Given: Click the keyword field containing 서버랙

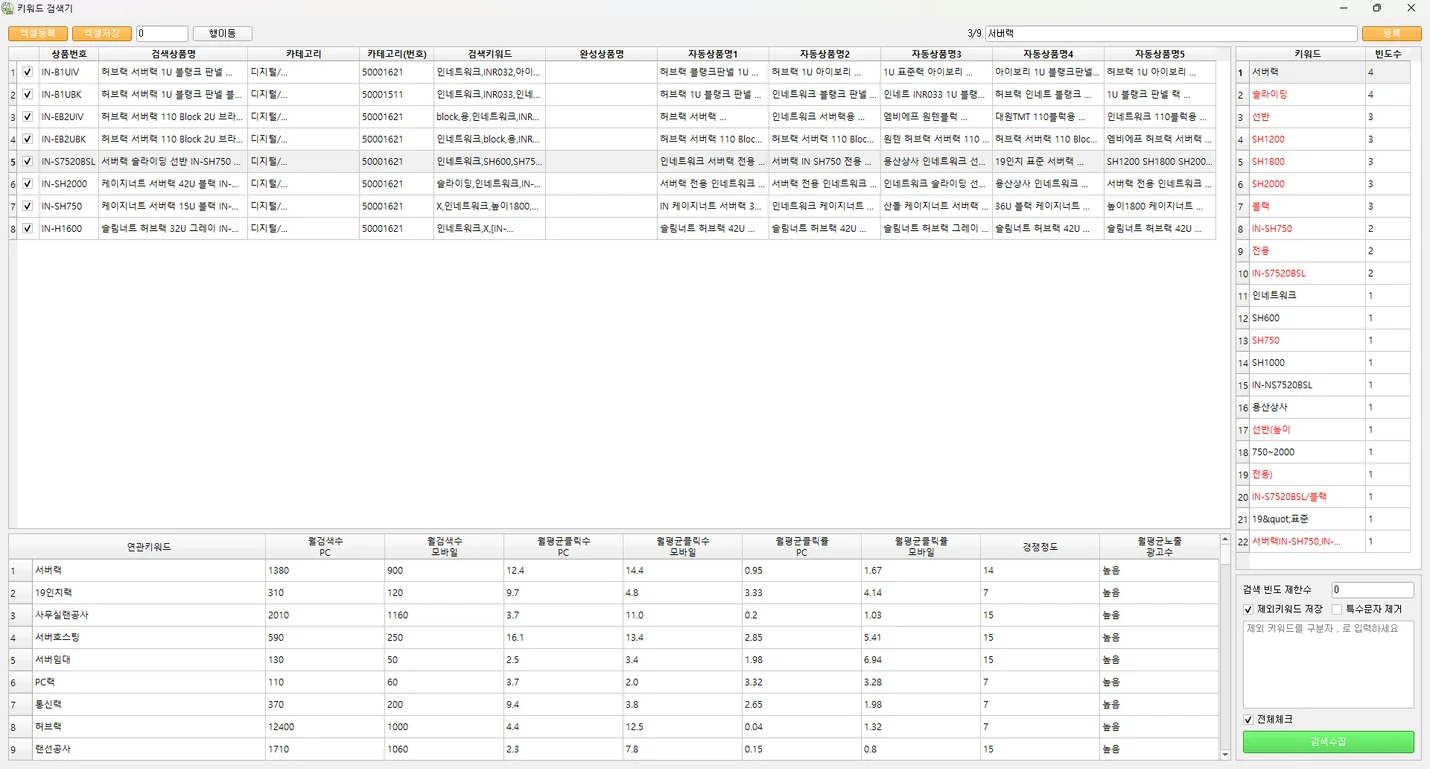Looking at the screenshot, I should pos(1171,33).
